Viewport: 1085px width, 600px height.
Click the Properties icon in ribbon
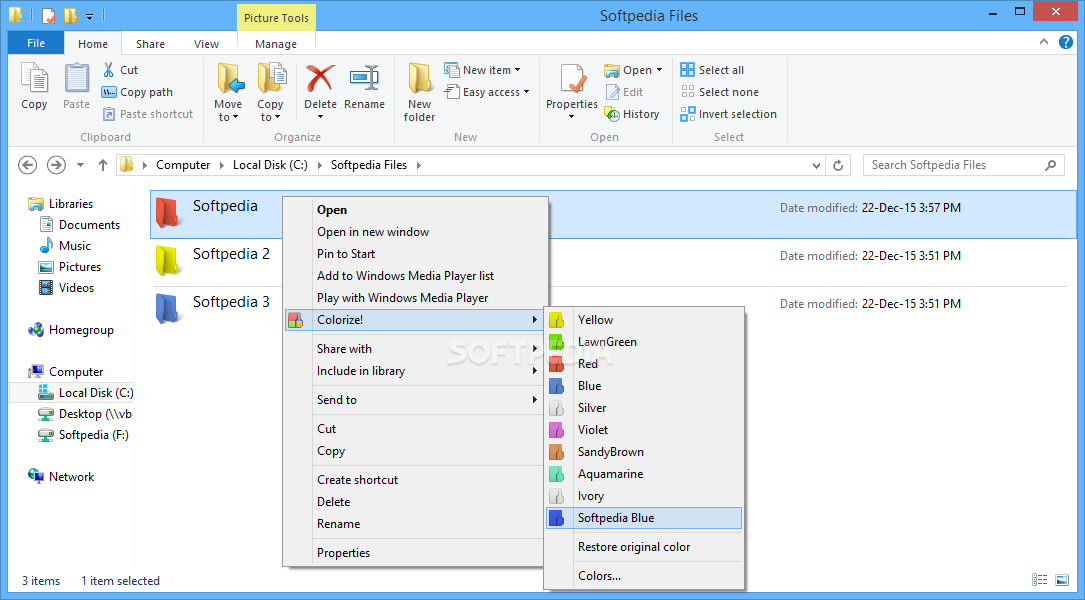pos(572,80)
